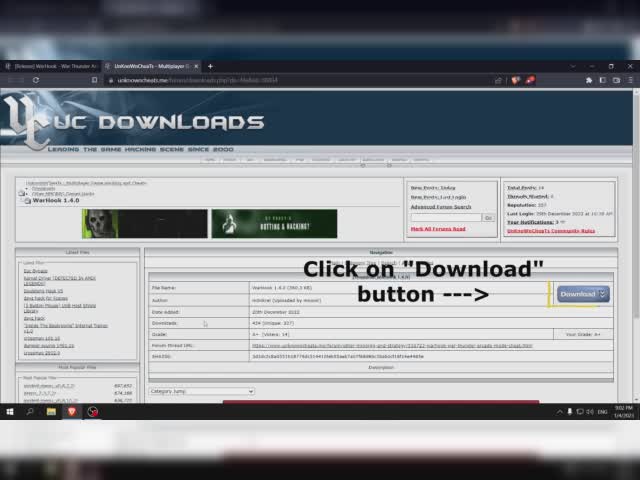The image size is (640, 480).
Task: Open the browser hamburger menu
Action: 630,80
